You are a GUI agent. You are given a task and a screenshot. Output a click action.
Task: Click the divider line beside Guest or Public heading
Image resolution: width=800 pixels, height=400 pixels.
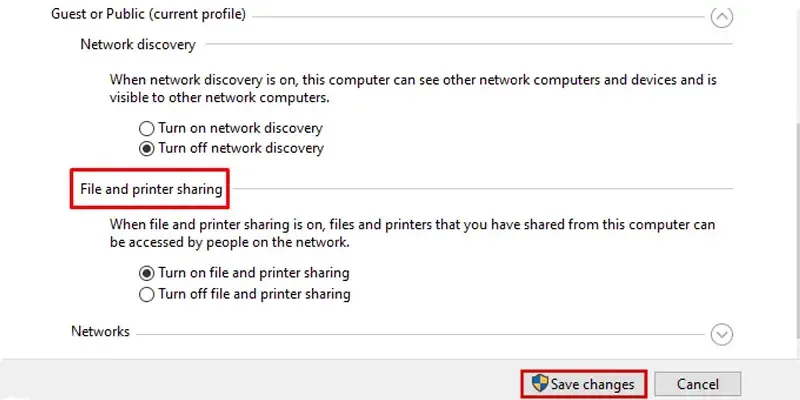[x=478, y=17]
